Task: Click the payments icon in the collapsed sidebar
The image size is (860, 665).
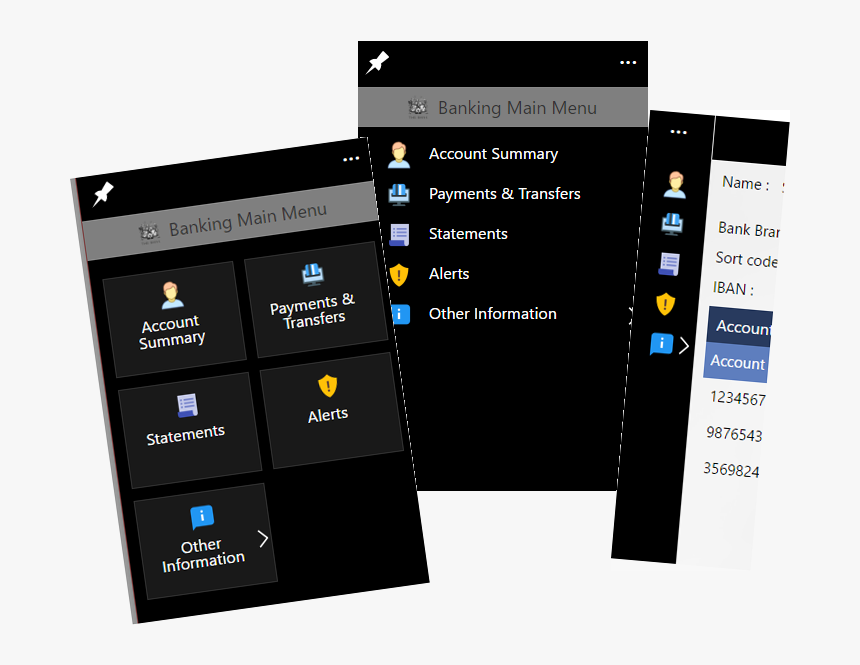Action: point(671,224)
